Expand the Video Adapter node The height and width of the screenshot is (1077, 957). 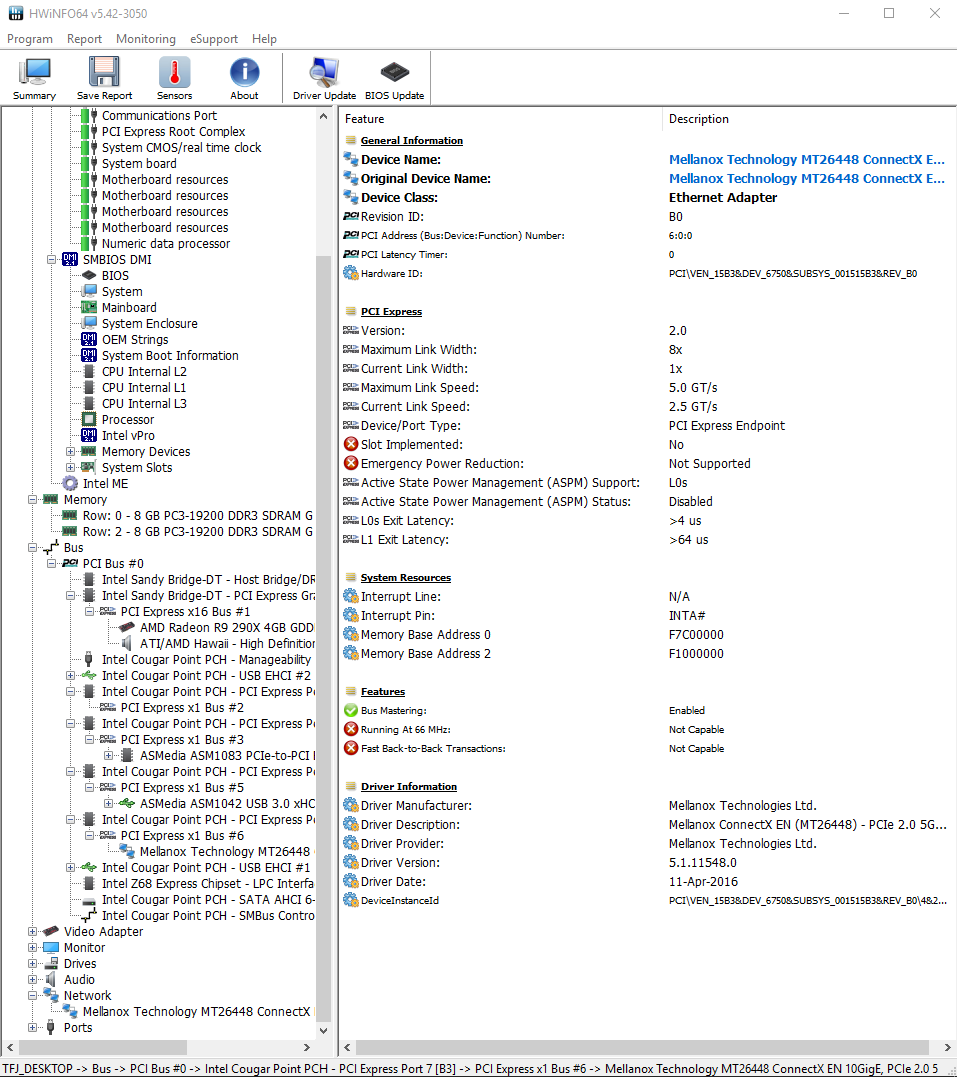(x=32, y=932)
